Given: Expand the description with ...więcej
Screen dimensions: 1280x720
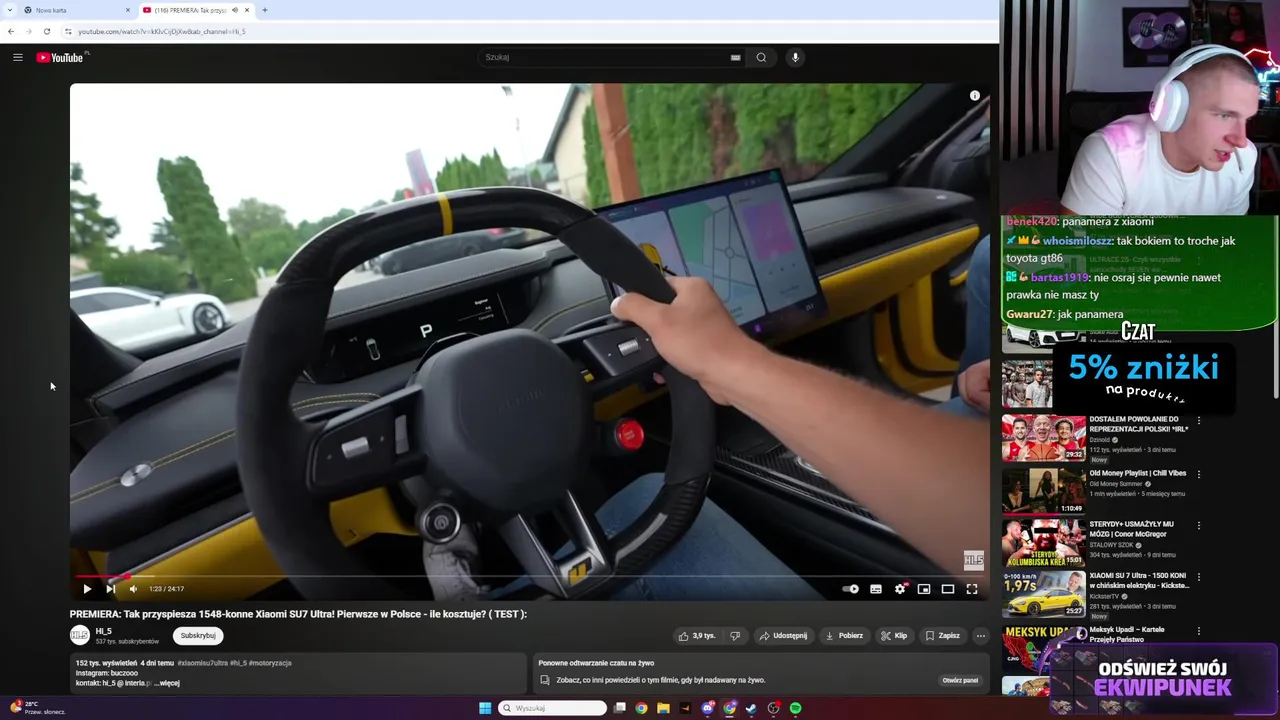Looking at the screenshot, I should coord(167,683).
